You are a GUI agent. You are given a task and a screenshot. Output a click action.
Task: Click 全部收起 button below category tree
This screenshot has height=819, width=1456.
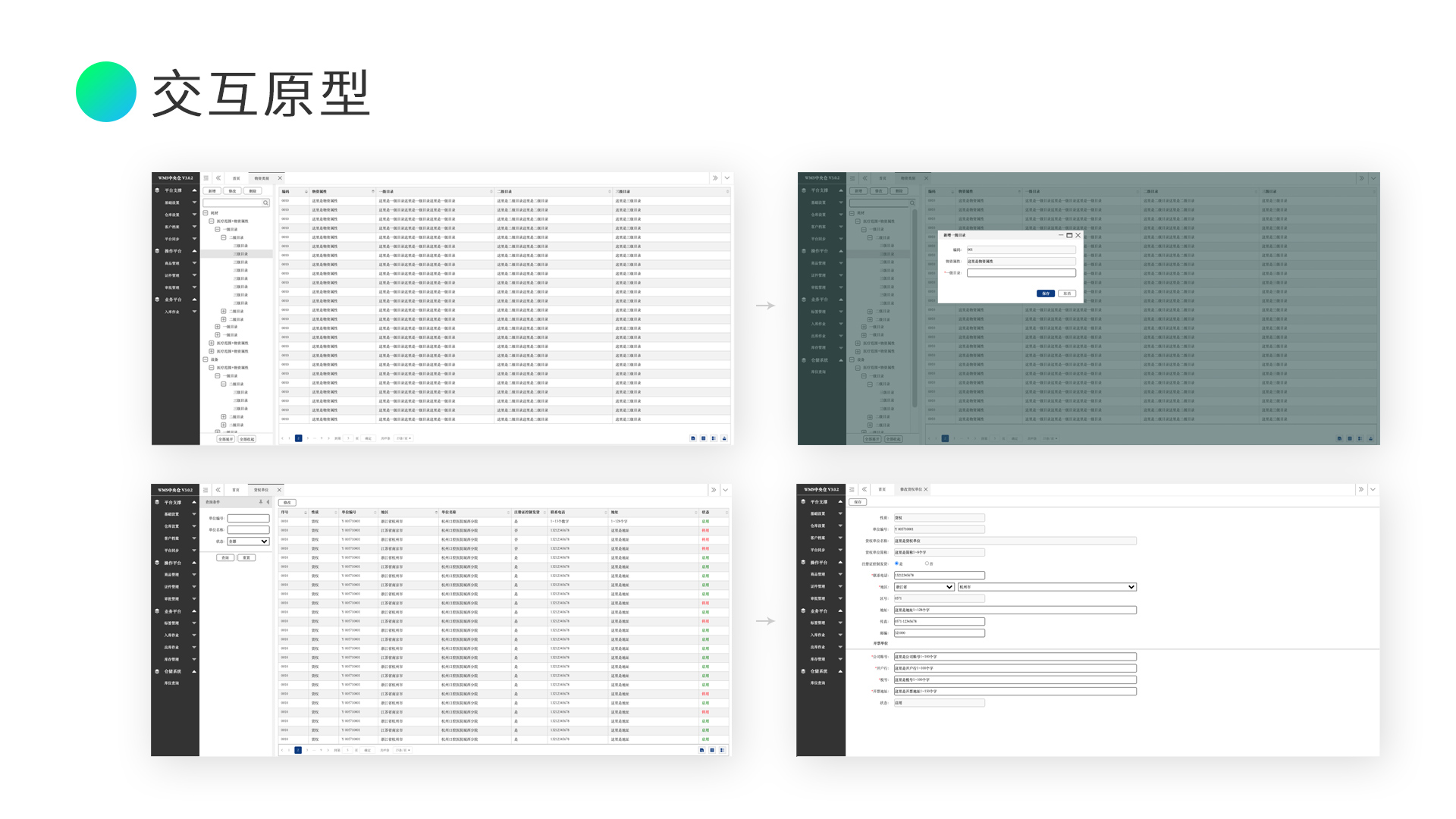tap(247, 439)
